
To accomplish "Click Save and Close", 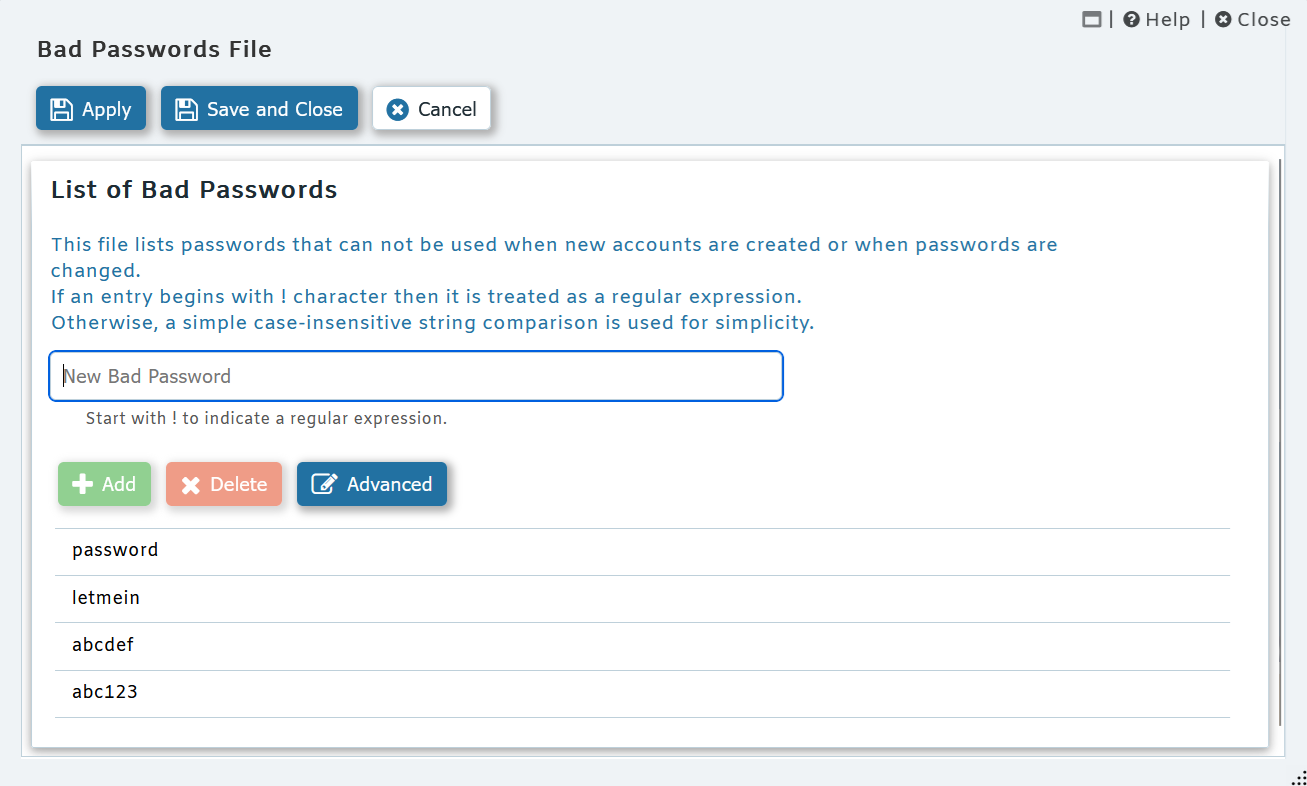I will [x=259, y=108].
